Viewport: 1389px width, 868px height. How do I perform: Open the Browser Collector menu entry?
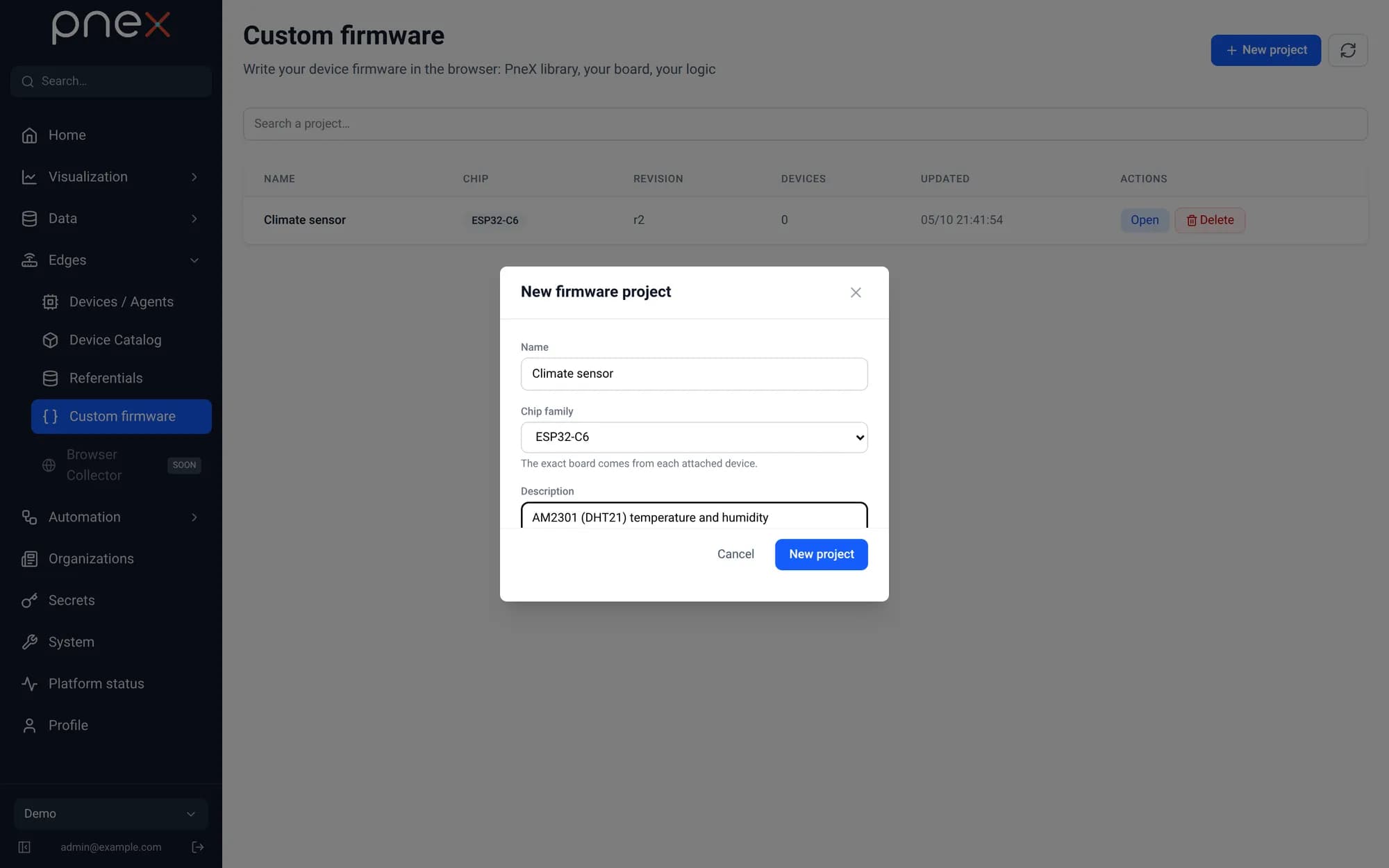point(122,465)
